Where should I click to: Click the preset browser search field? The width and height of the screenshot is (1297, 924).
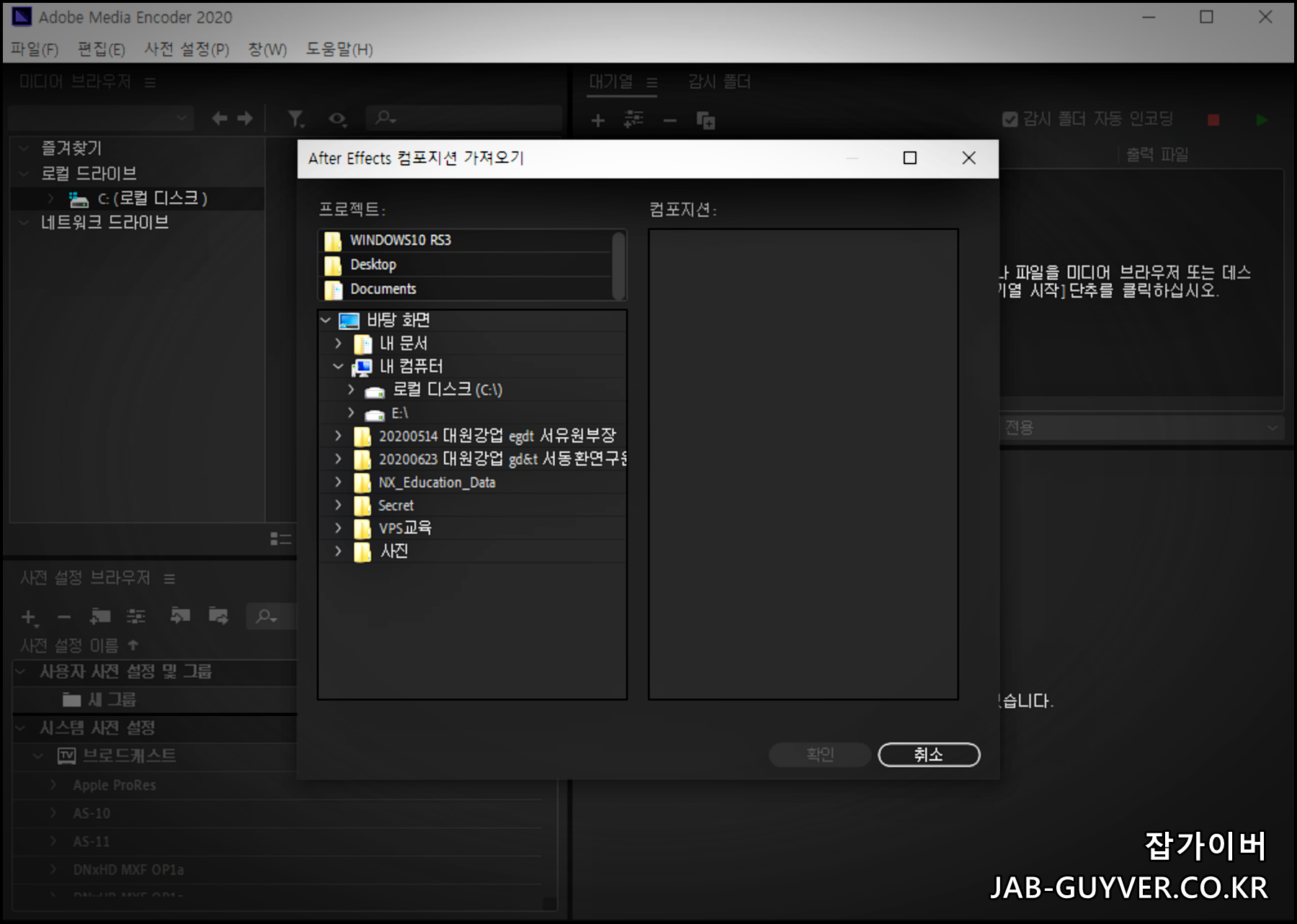(x=272, y=616)
